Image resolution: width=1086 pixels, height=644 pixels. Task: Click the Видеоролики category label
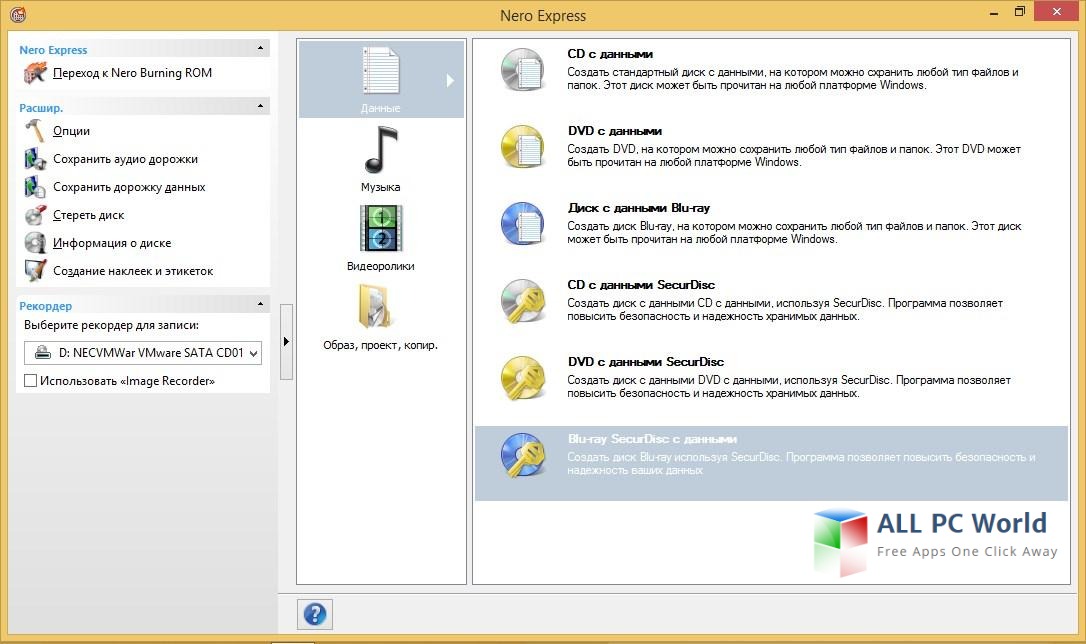pos(381,266)
